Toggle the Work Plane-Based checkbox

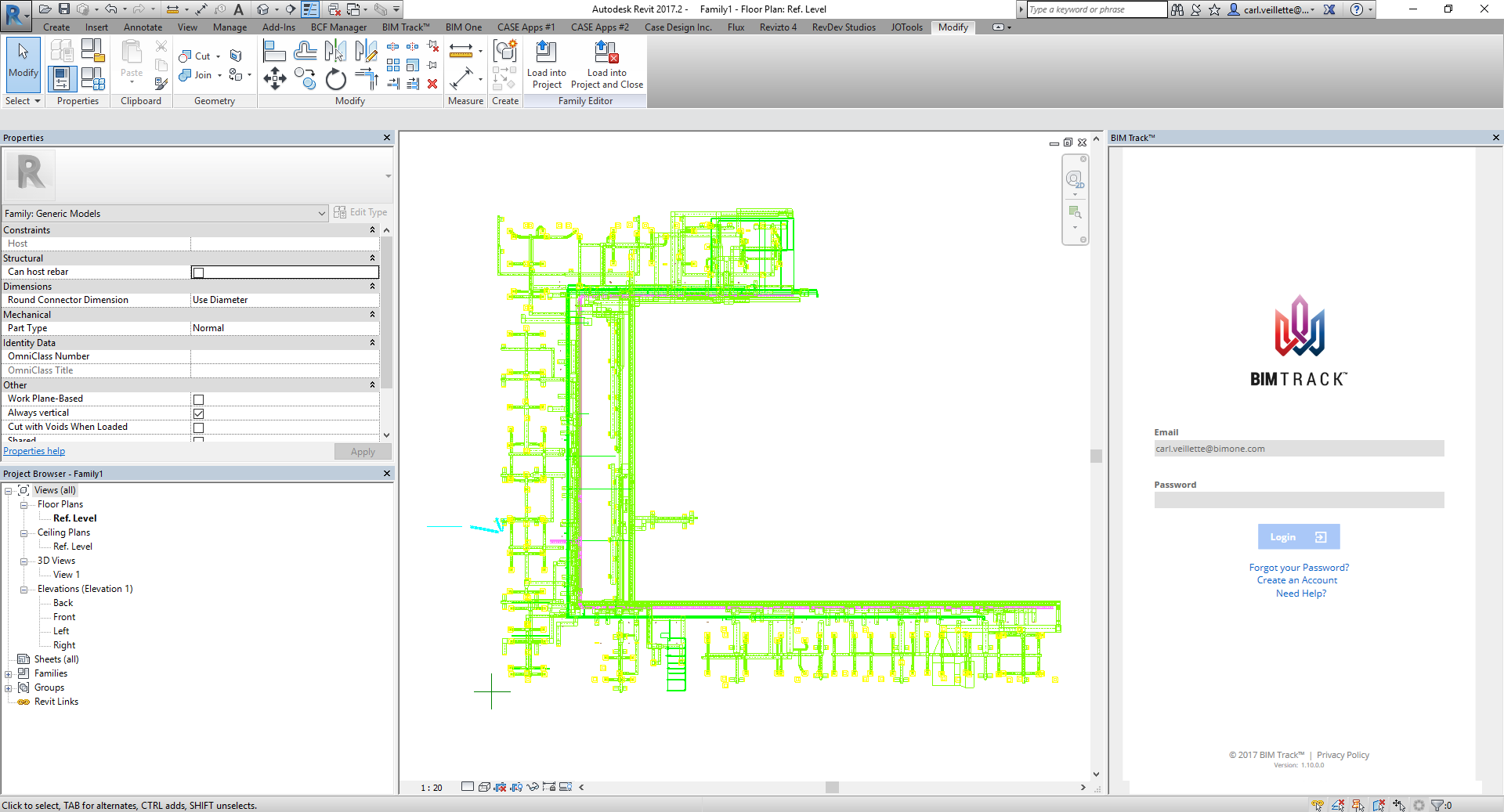198,399
